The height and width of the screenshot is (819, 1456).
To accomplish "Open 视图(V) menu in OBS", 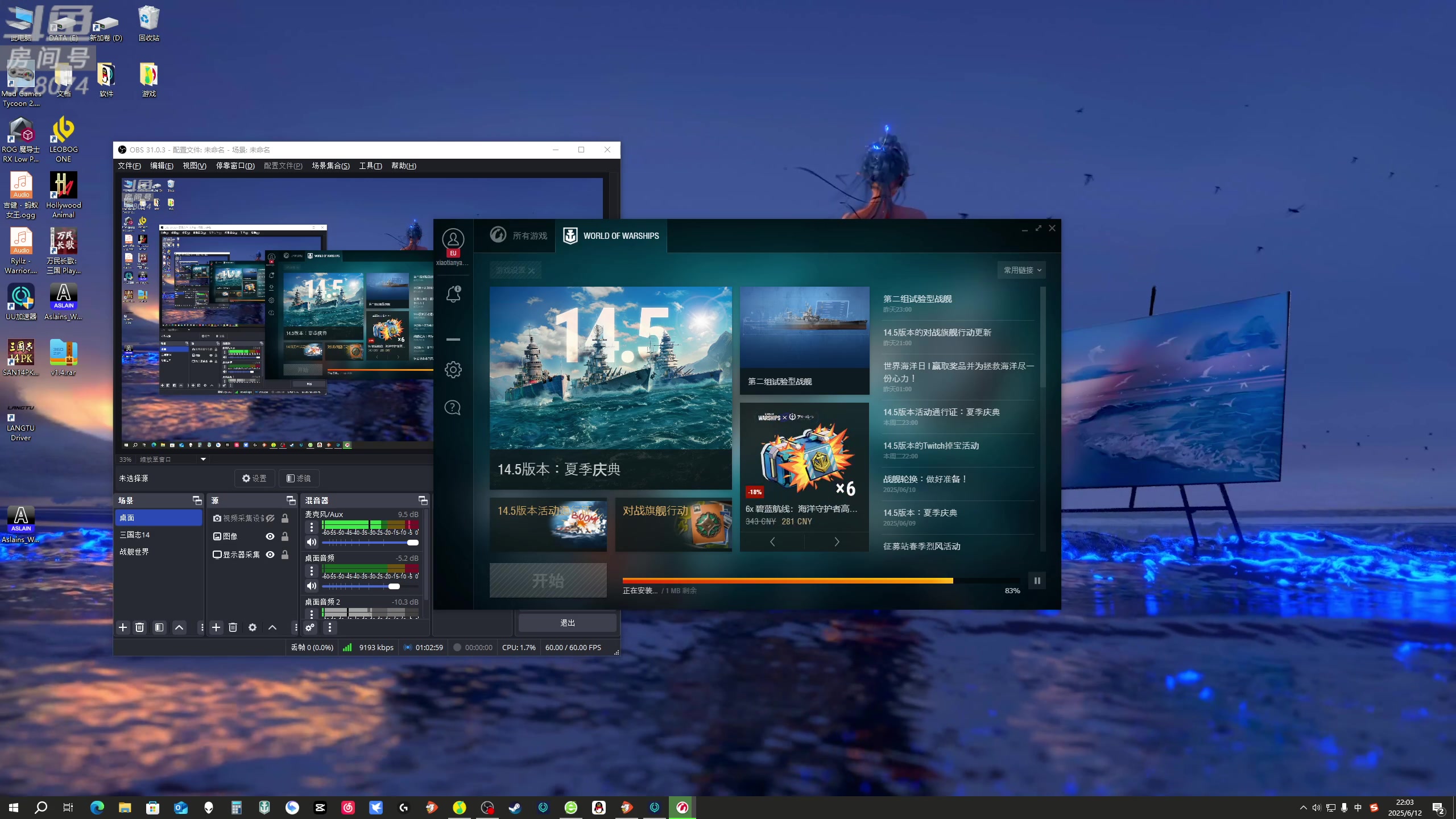I will click(194, 166).
